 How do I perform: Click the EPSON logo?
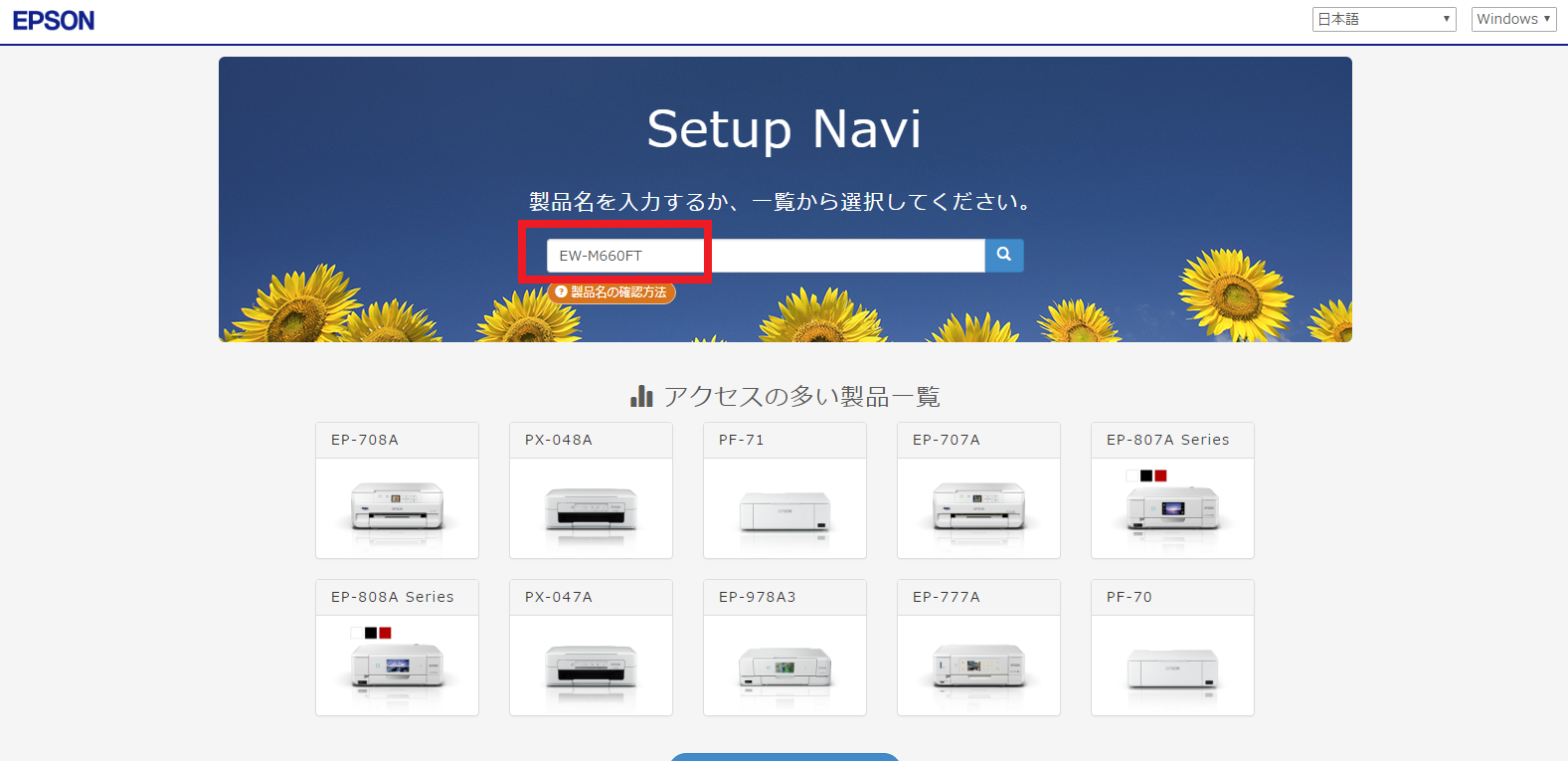point(54,21)
